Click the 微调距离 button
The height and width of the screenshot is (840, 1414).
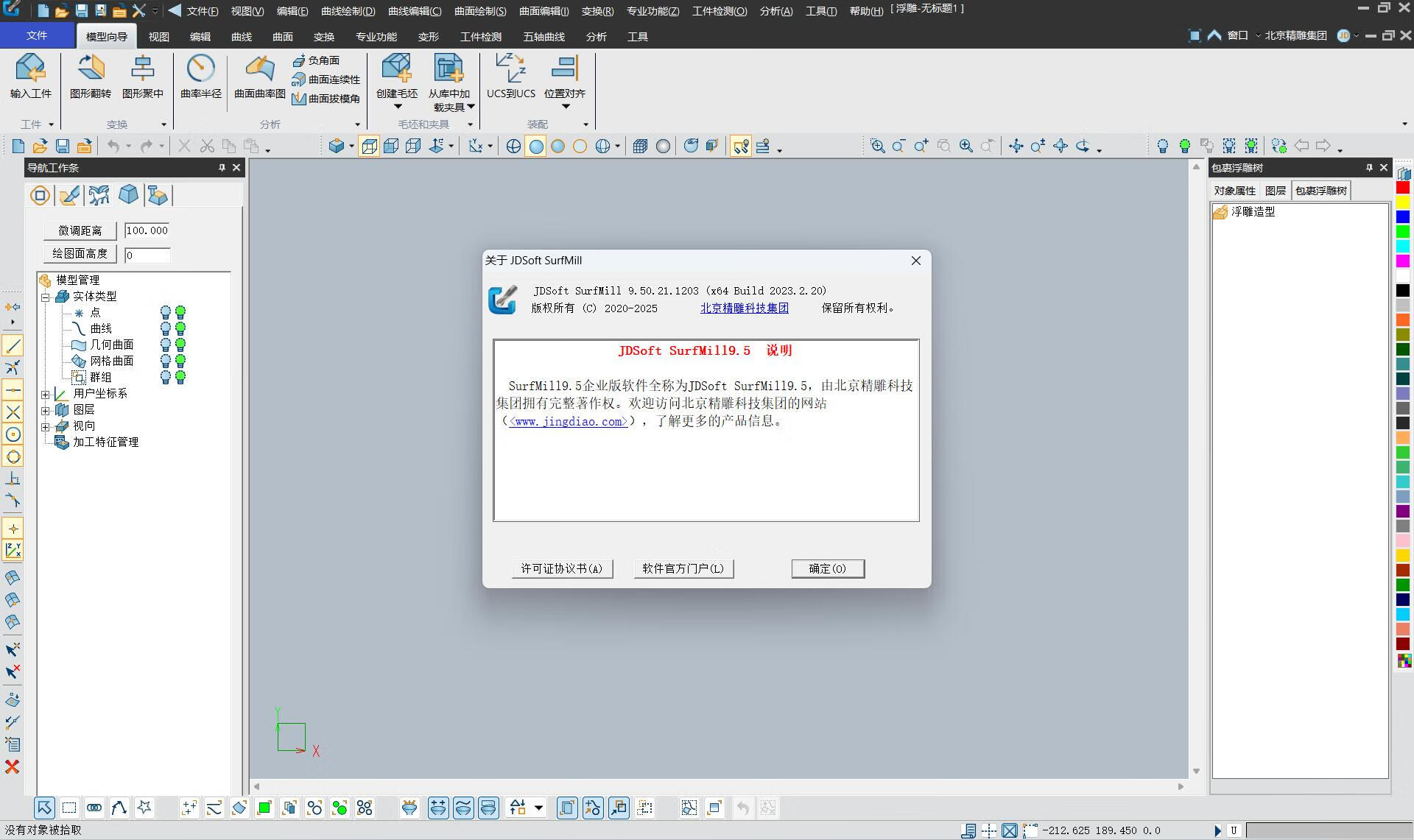click(x=80, y=231)
